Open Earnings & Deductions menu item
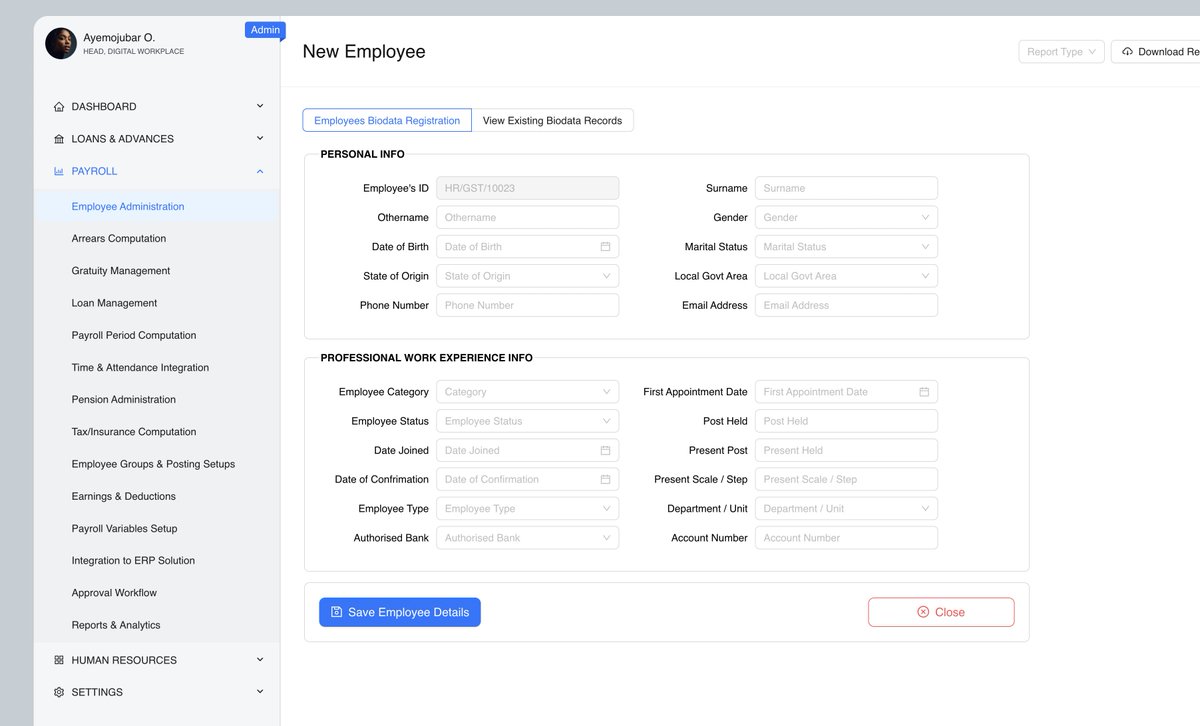The image size is (1200, 726). 157,496
